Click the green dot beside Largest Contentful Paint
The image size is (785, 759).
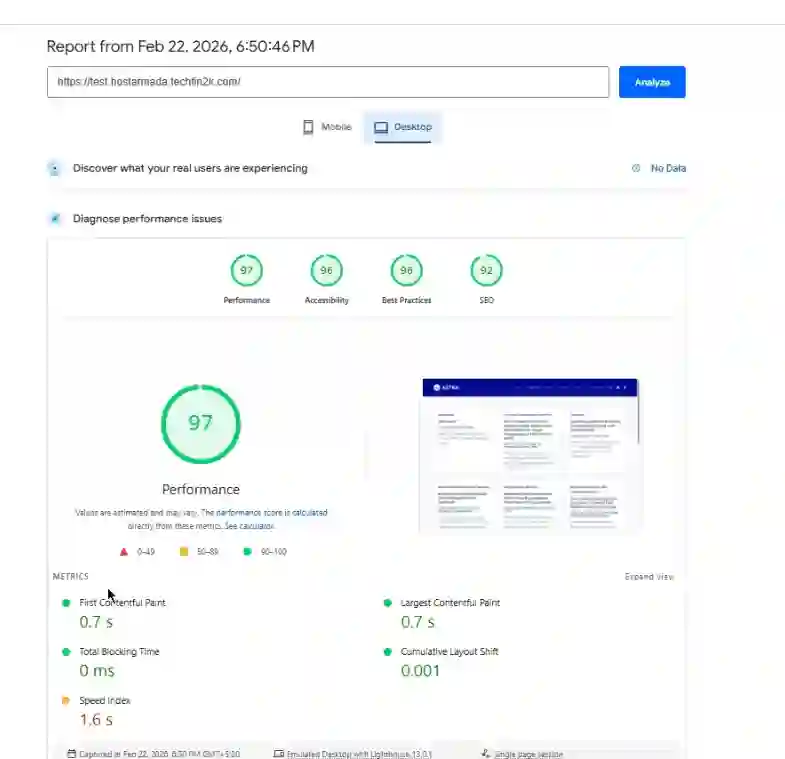click(387, 603)
